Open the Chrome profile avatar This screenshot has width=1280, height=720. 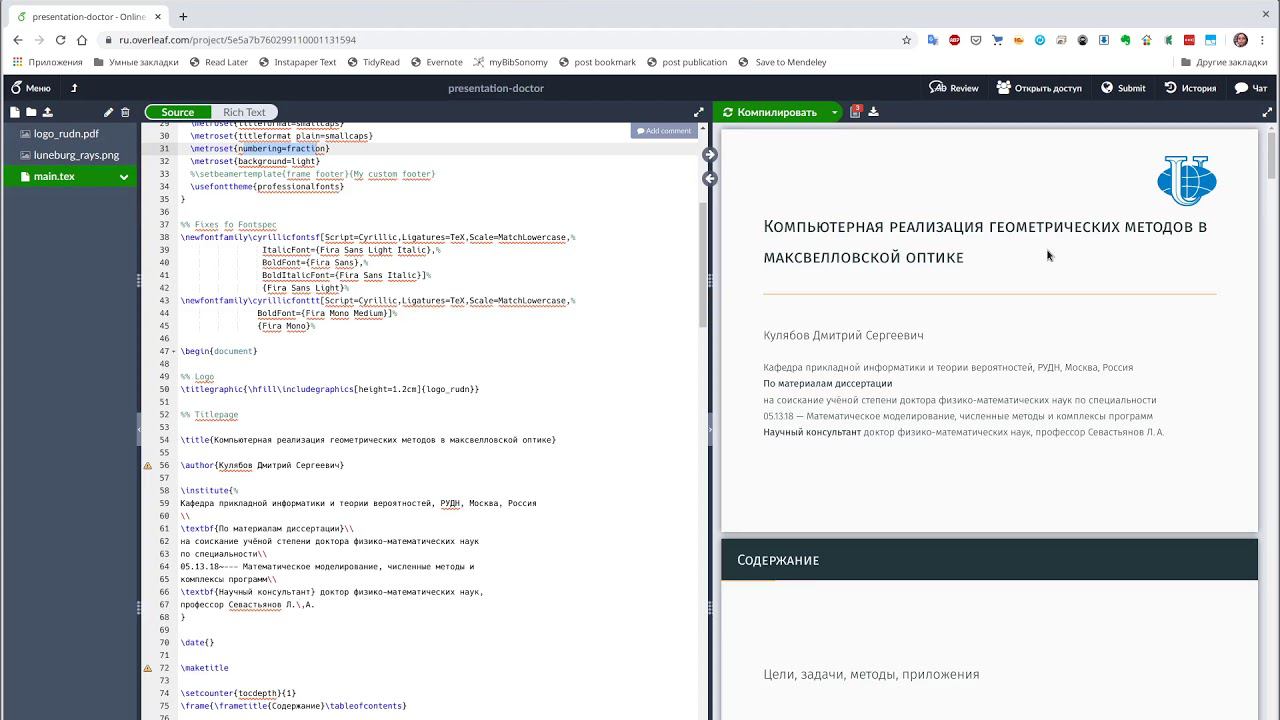tap(1240, 40)
